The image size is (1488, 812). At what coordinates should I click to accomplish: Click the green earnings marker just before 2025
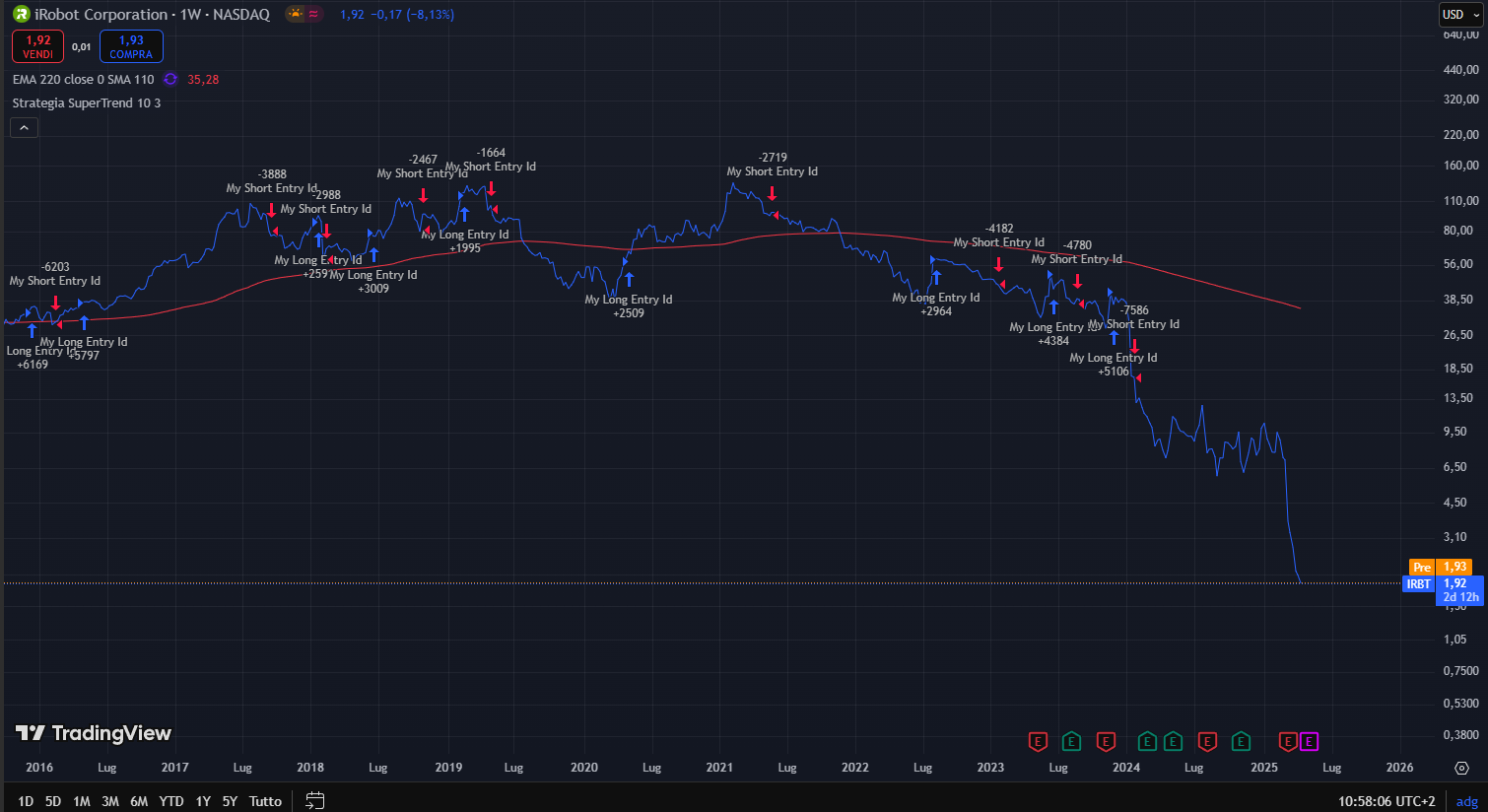[1242, 741]
